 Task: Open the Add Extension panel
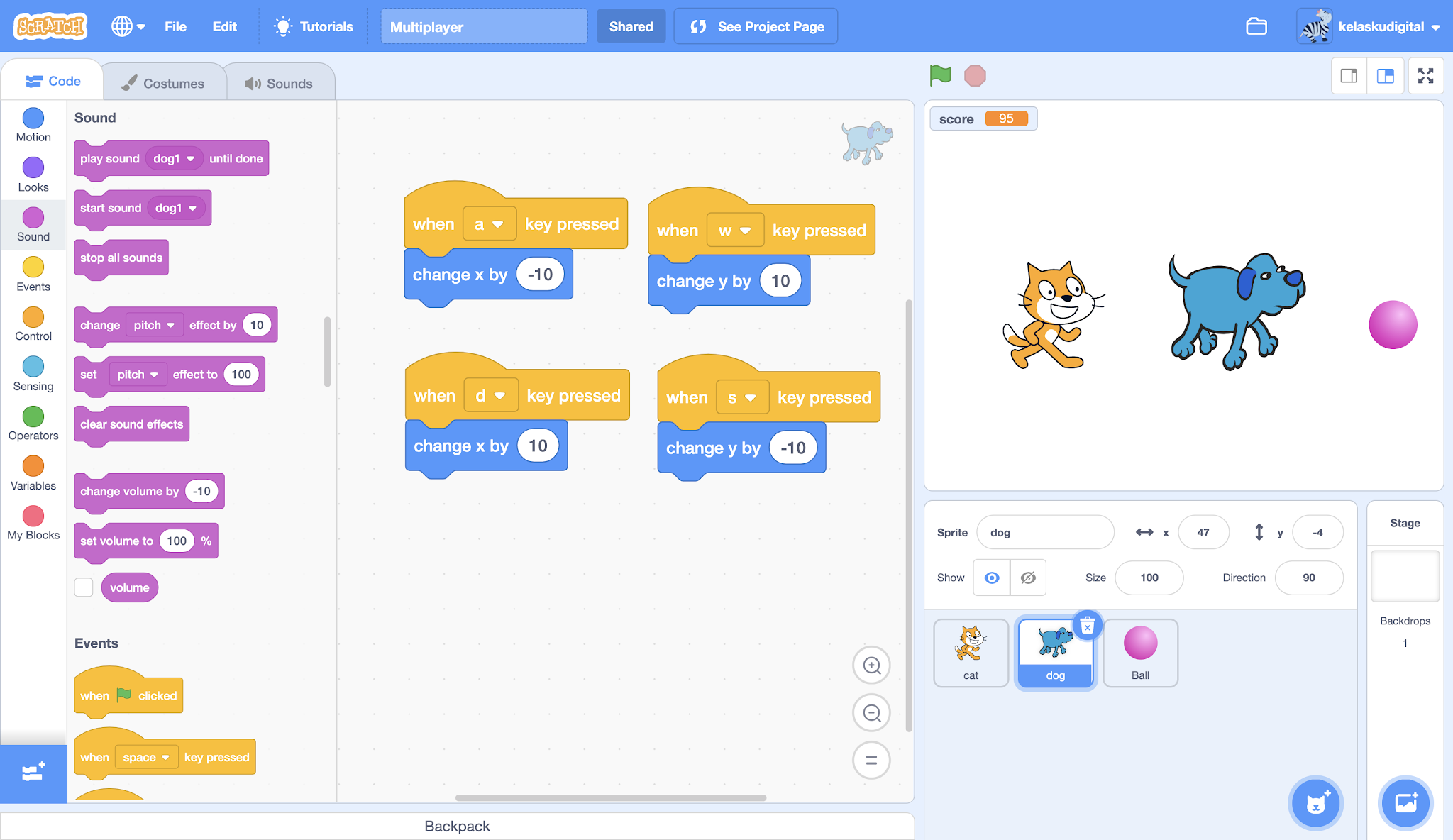[33, 773]
